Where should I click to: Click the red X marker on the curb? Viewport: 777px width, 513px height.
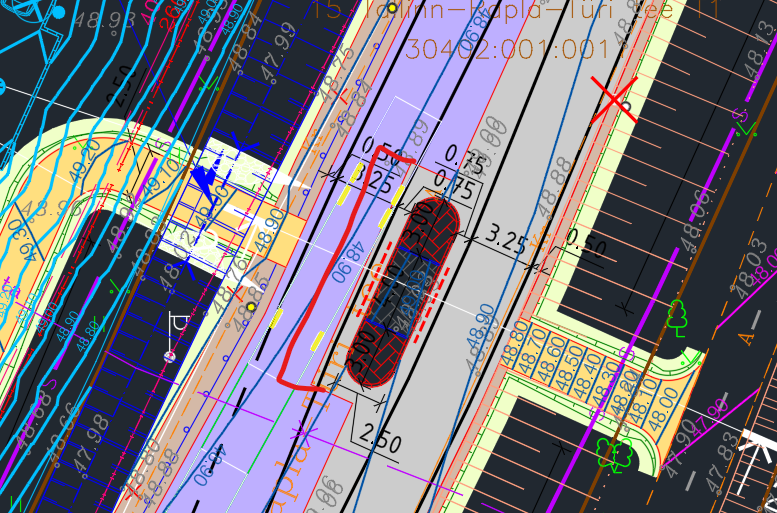coord(613,99)
